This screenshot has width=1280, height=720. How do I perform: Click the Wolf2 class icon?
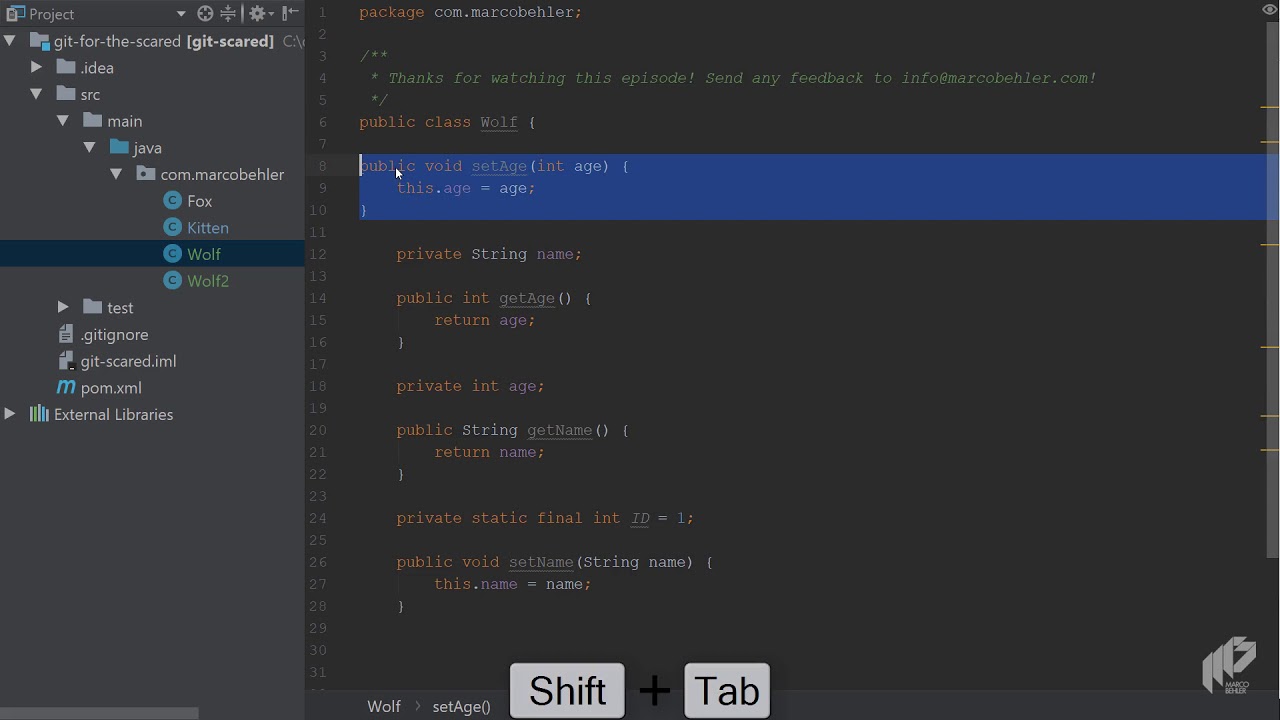click(173, 281)
